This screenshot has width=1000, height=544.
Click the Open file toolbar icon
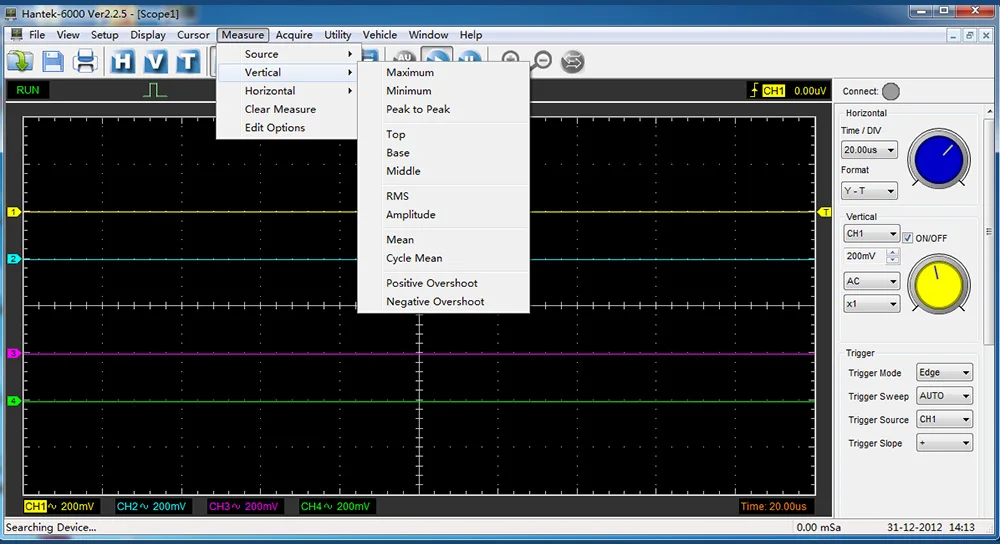click(x=20, y=61)
